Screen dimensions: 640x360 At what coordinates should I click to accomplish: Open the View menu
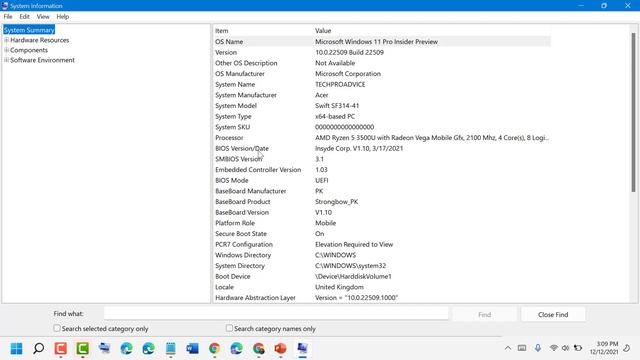43,16
